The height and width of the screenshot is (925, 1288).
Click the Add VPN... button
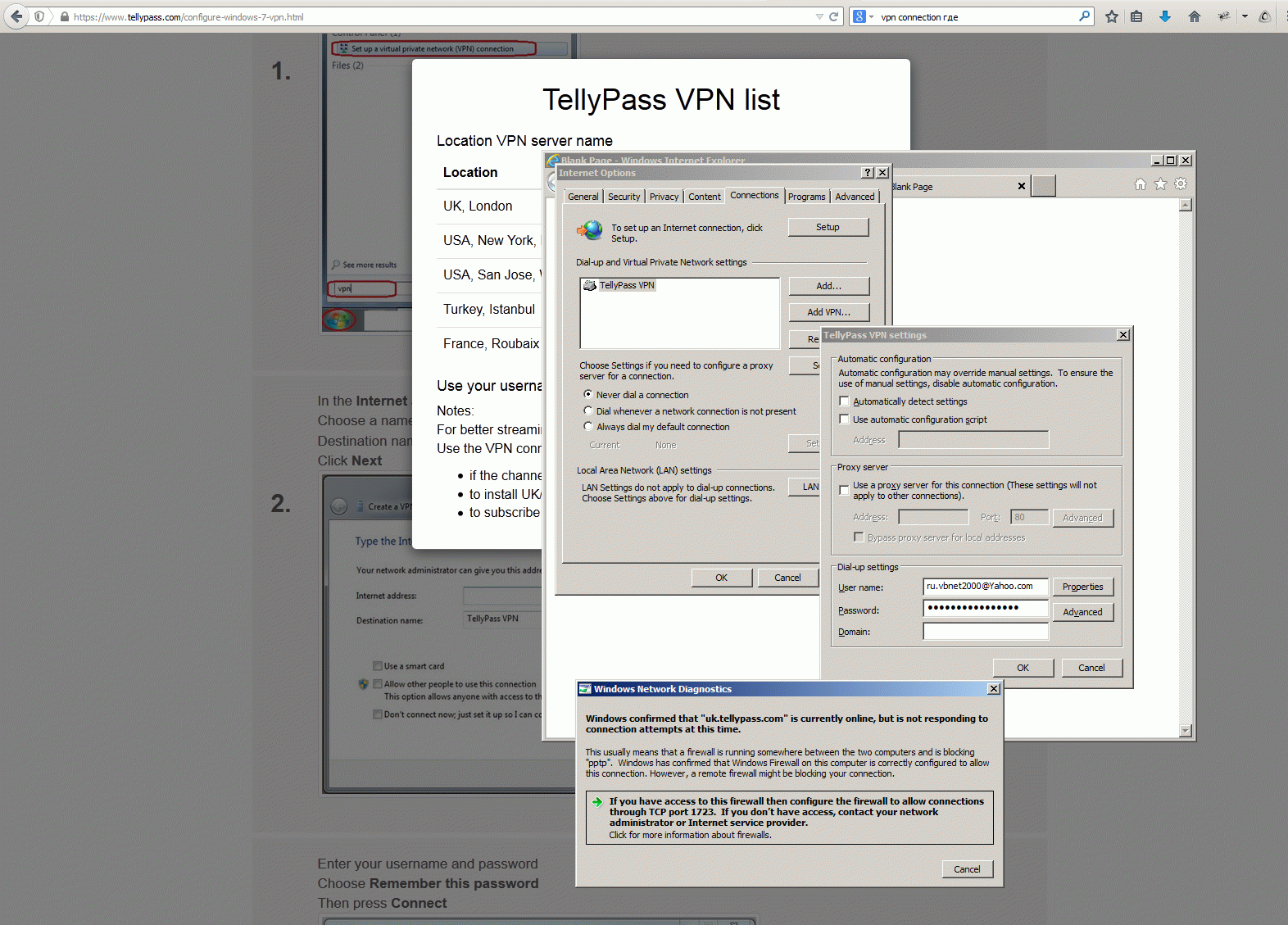click(829, 312)
